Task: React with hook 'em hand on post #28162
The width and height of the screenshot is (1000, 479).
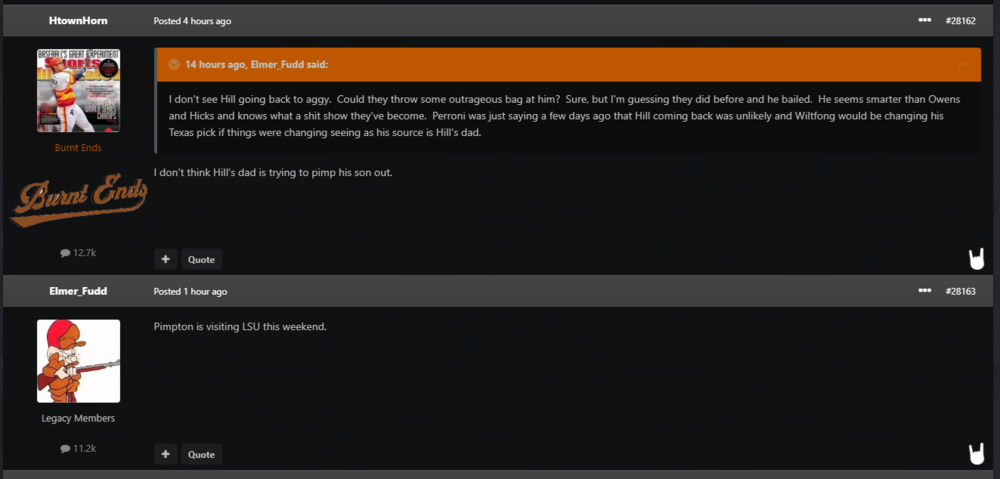Action: (976, 258)
